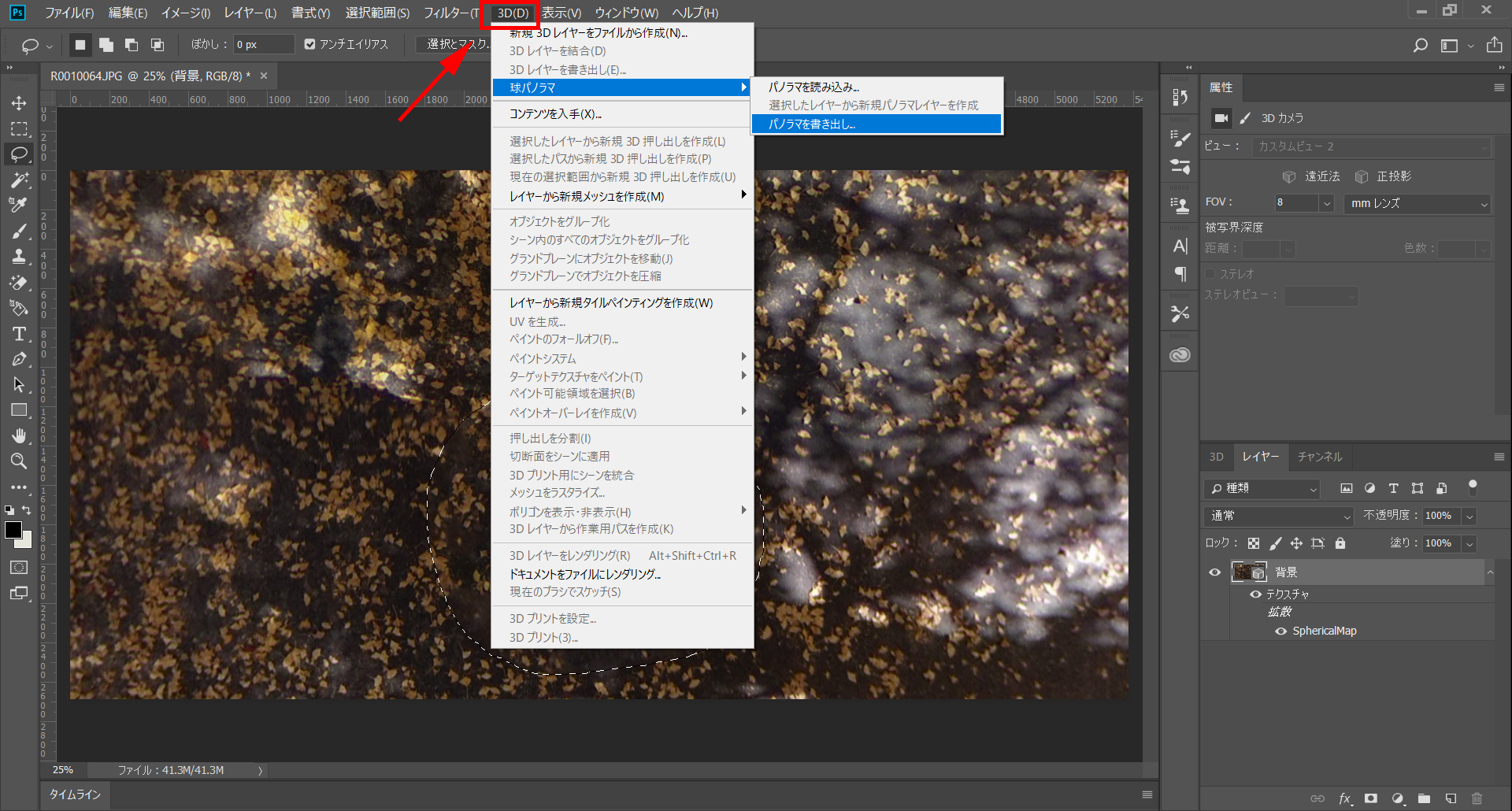Select the Move tool
1512x811 pixels.
[19, 102]
